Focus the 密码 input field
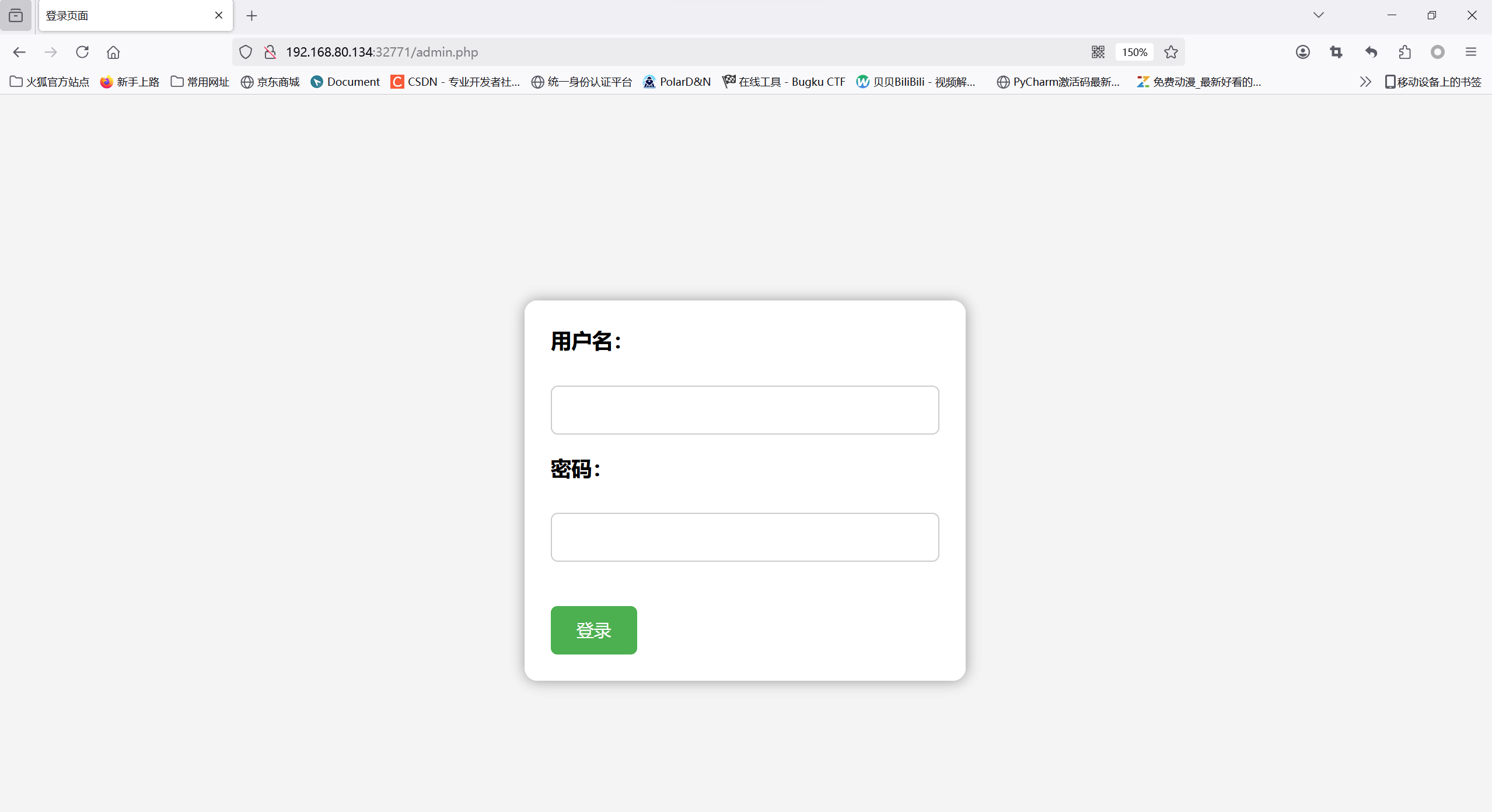Screen dimensions: 1492x812 [x=745, y=537]
